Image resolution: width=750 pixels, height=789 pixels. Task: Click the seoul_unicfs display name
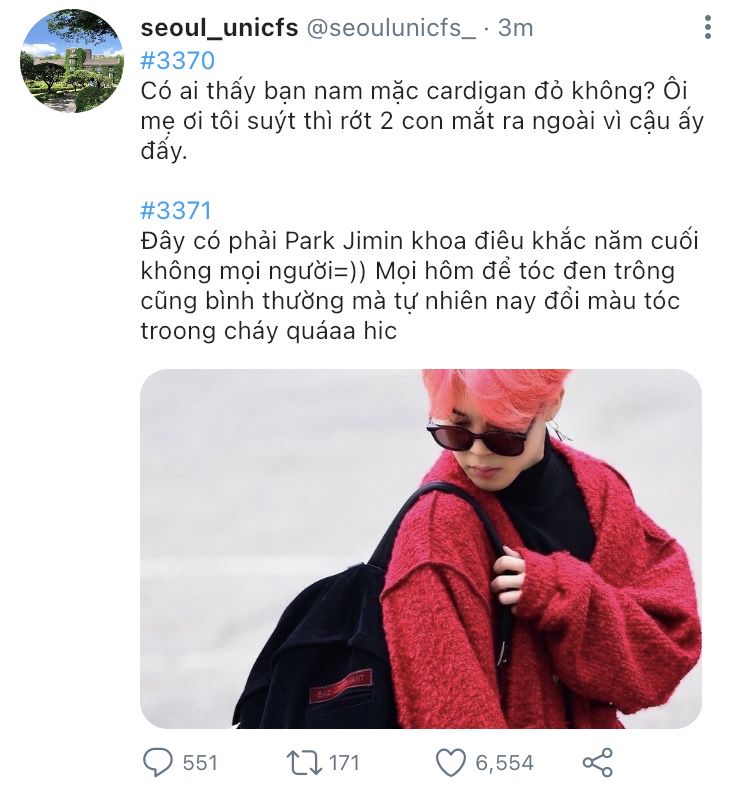[219, 27]
